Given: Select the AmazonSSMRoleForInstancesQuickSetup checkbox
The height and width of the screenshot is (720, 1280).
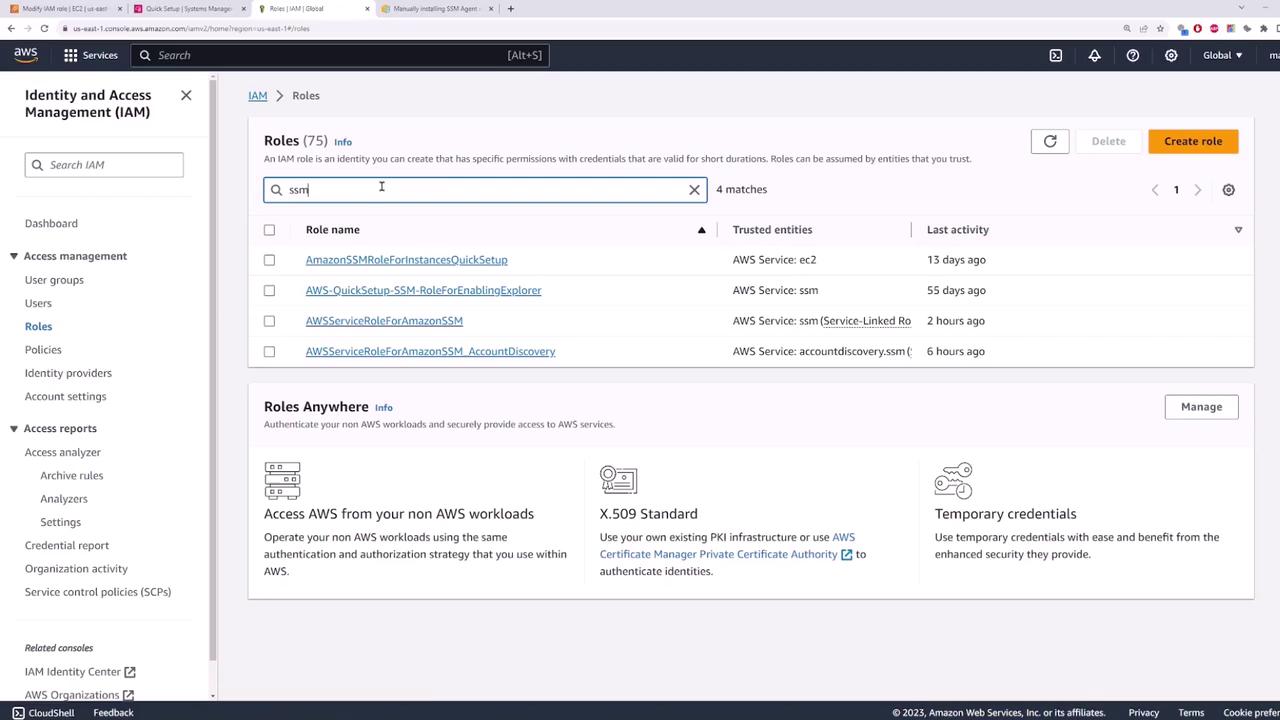Looking at the screenshot, I should 269,260.
